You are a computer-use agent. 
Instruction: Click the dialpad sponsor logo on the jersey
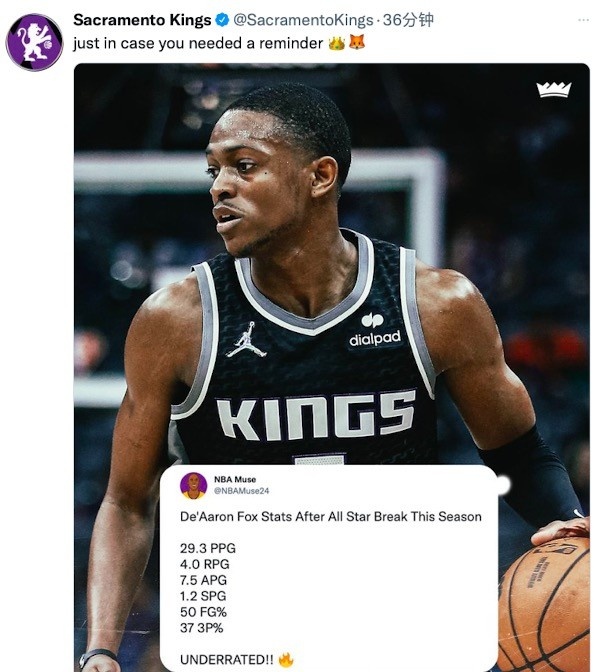374,330
